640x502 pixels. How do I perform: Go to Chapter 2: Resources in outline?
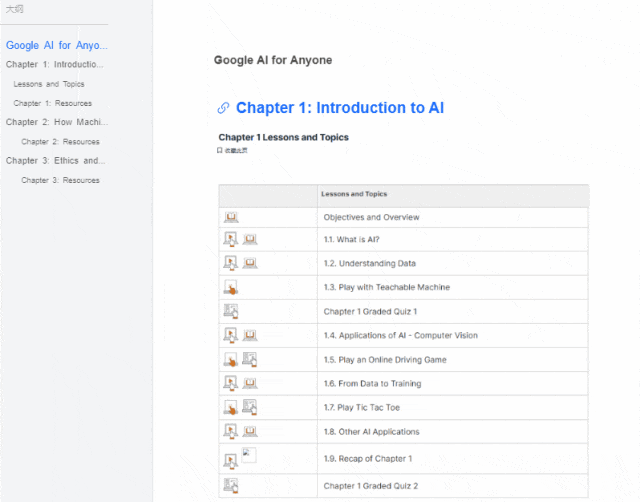coord(60,142)
